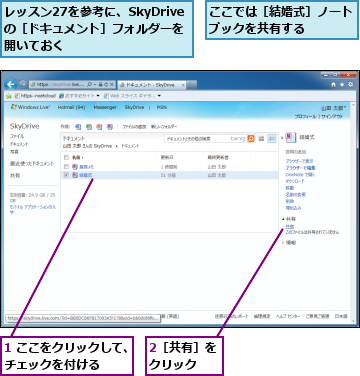Open the 結婚式 notebook link
The height and width of the screenshot is (376, 360).
click(85, 175)
